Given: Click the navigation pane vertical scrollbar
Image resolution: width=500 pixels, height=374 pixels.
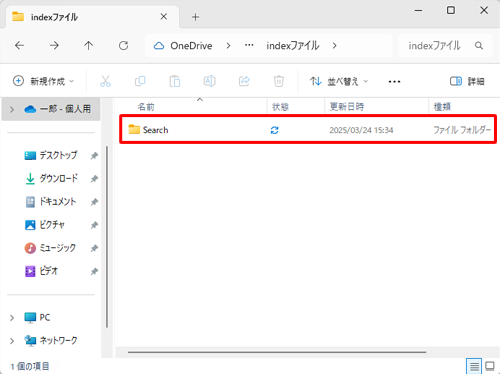Looking at the screenshot, I should (x=107, y=237).
